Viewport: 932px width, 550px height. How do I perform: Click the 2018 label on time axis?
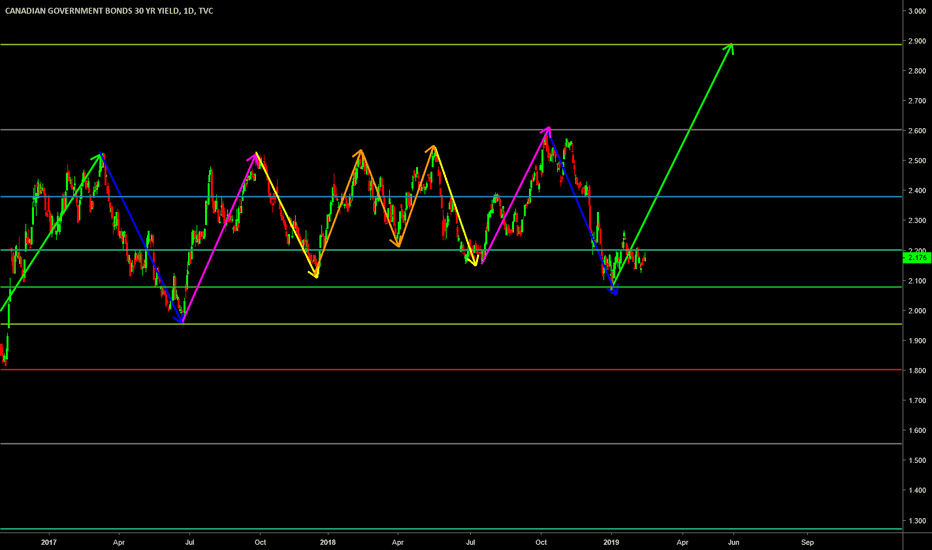click(x=328, y=542)
